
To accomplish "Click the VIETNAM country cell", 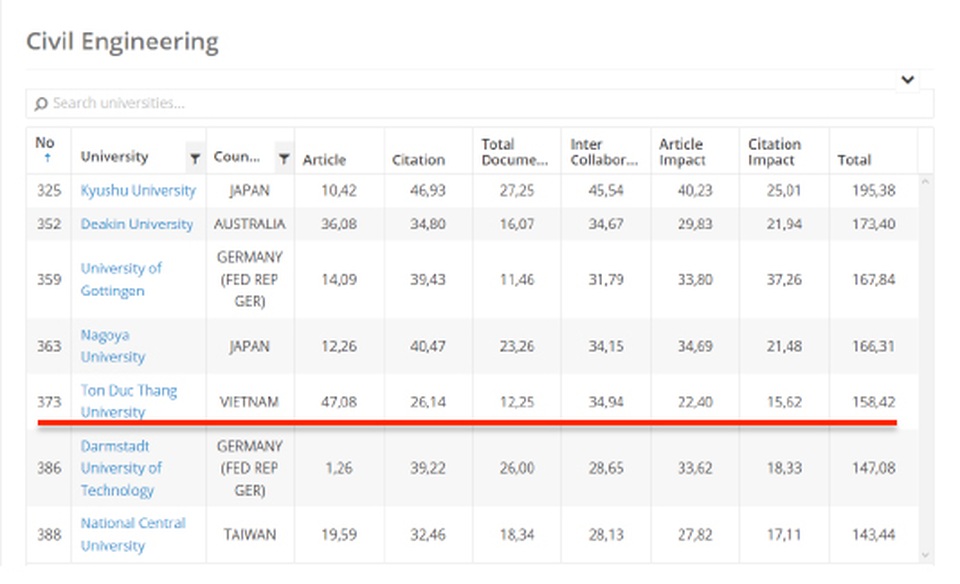I will click(250, 402).
